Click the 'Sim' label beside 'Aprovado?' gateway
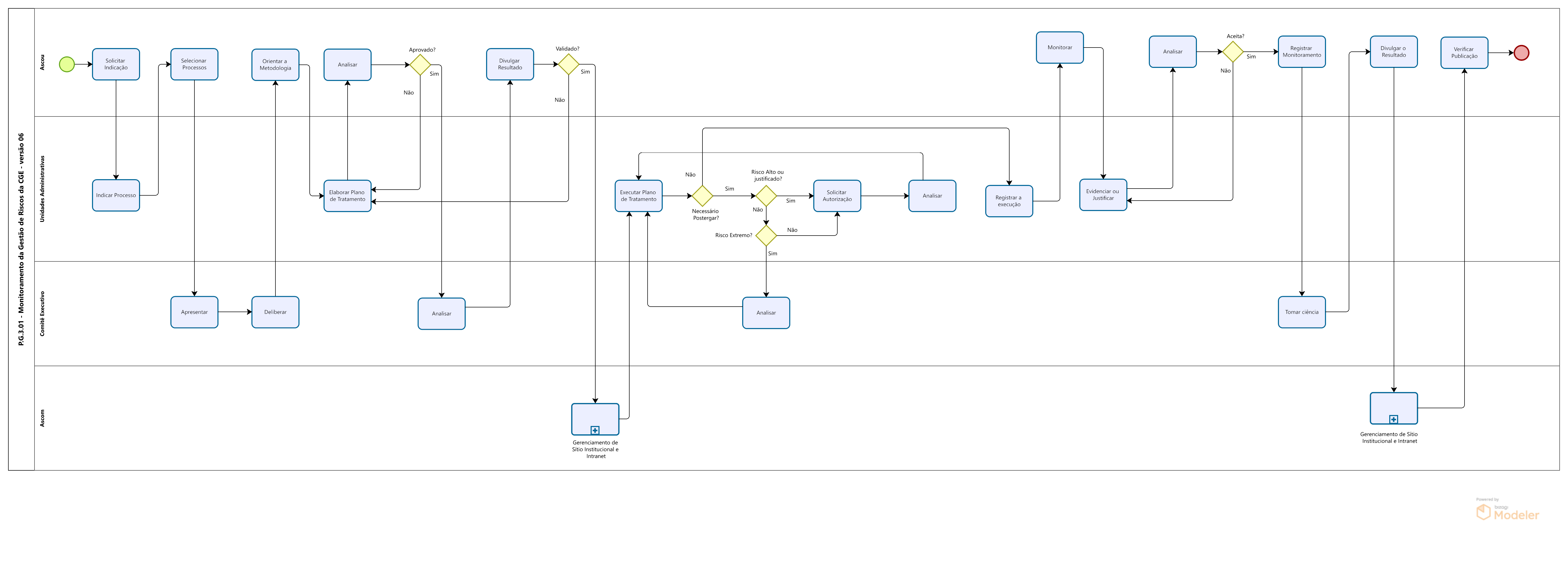1568x561 pixels. pyautogui.click(x=434, y=74)
